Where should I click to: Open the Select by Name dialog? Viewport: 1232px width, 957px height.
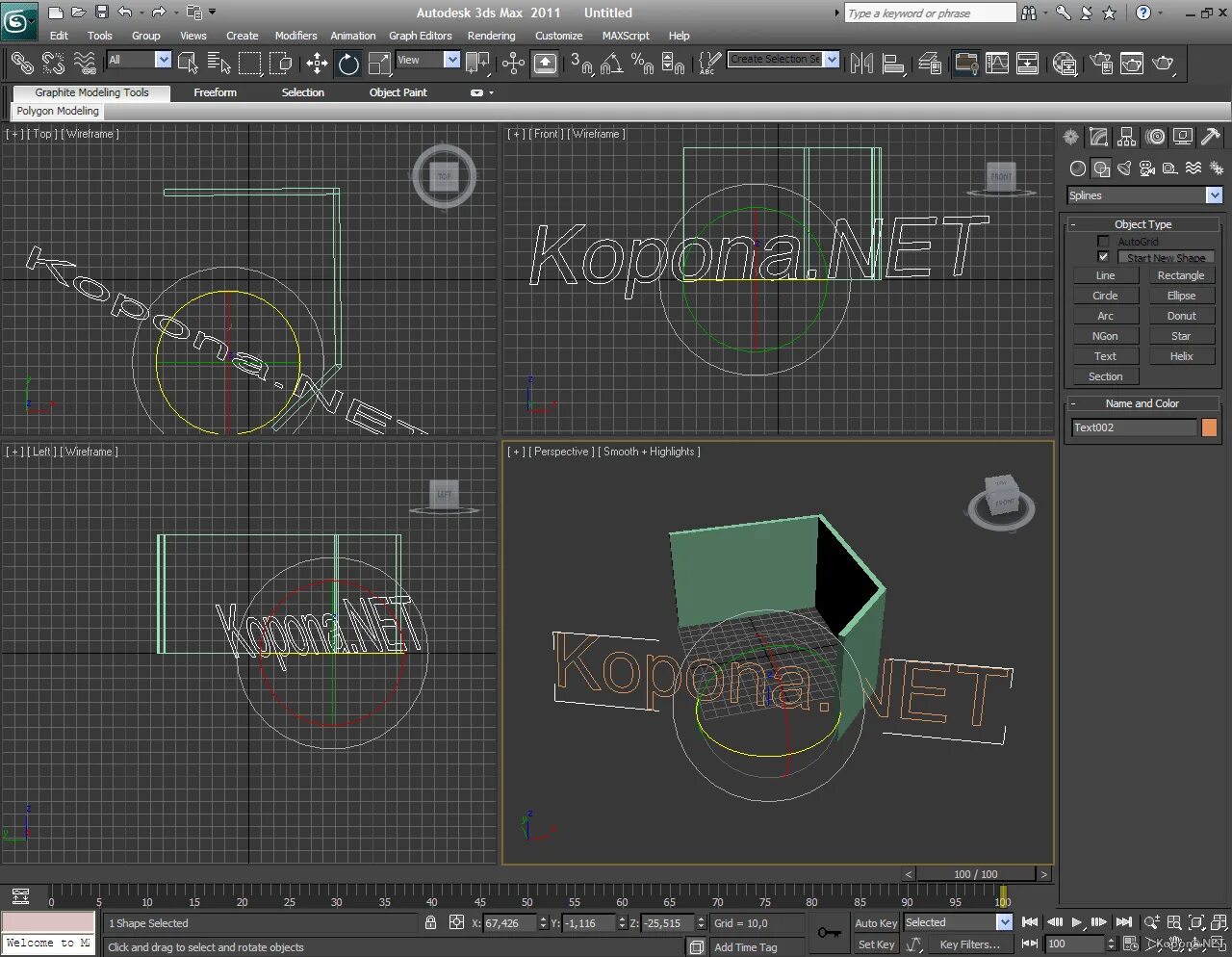[x=218, y=62]
